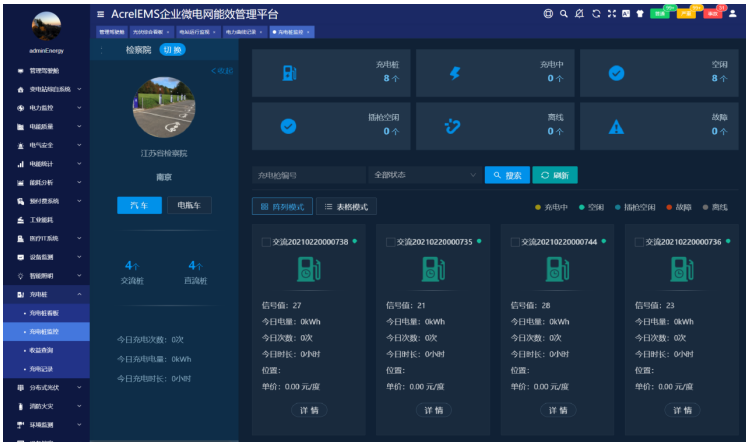Viewport: 746px width, 442px height.
Task: Click the green 刷新 refresh button
Action: [555, 175]
